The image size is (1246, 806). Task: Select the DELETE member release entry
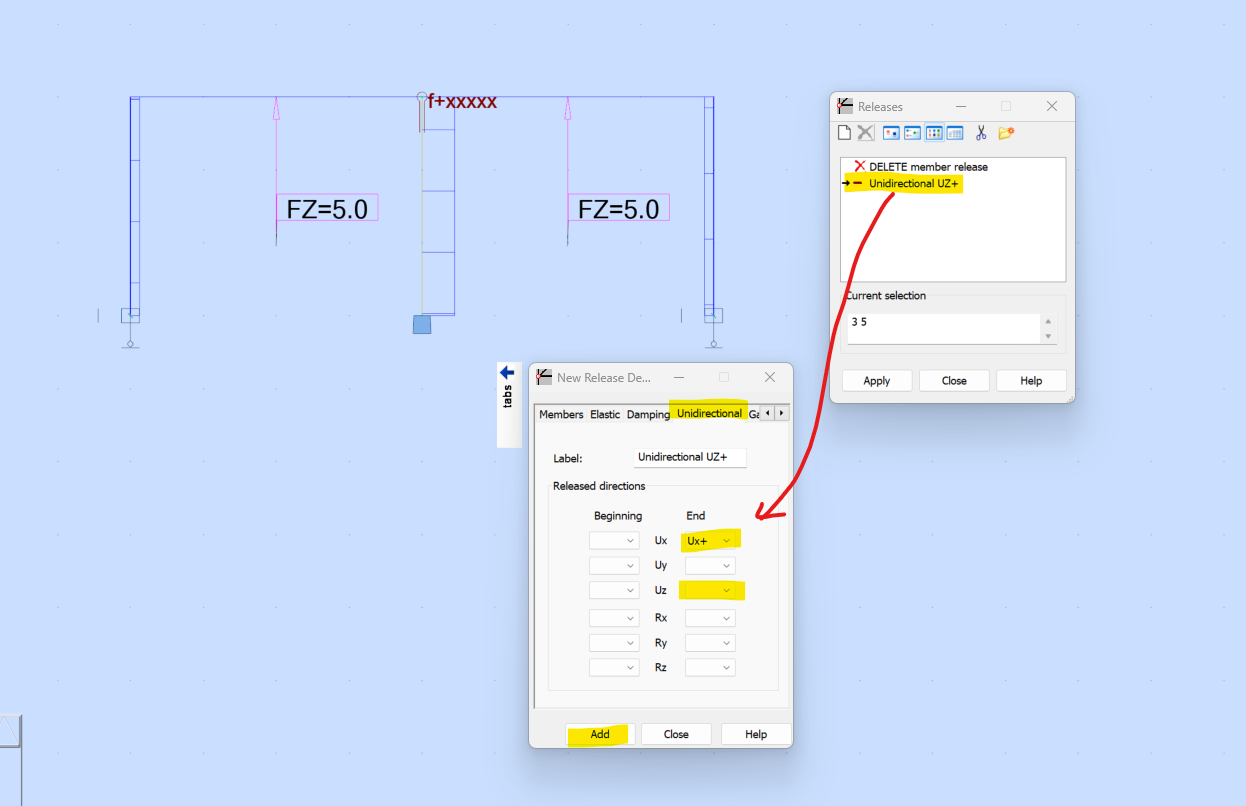coord(928,167)
